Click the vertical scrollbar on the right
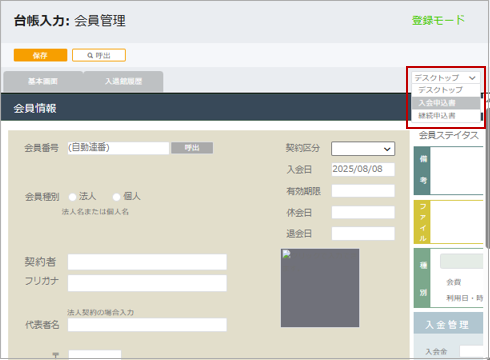Viewport: 490px width, 360px height. [x=488, y=178]
